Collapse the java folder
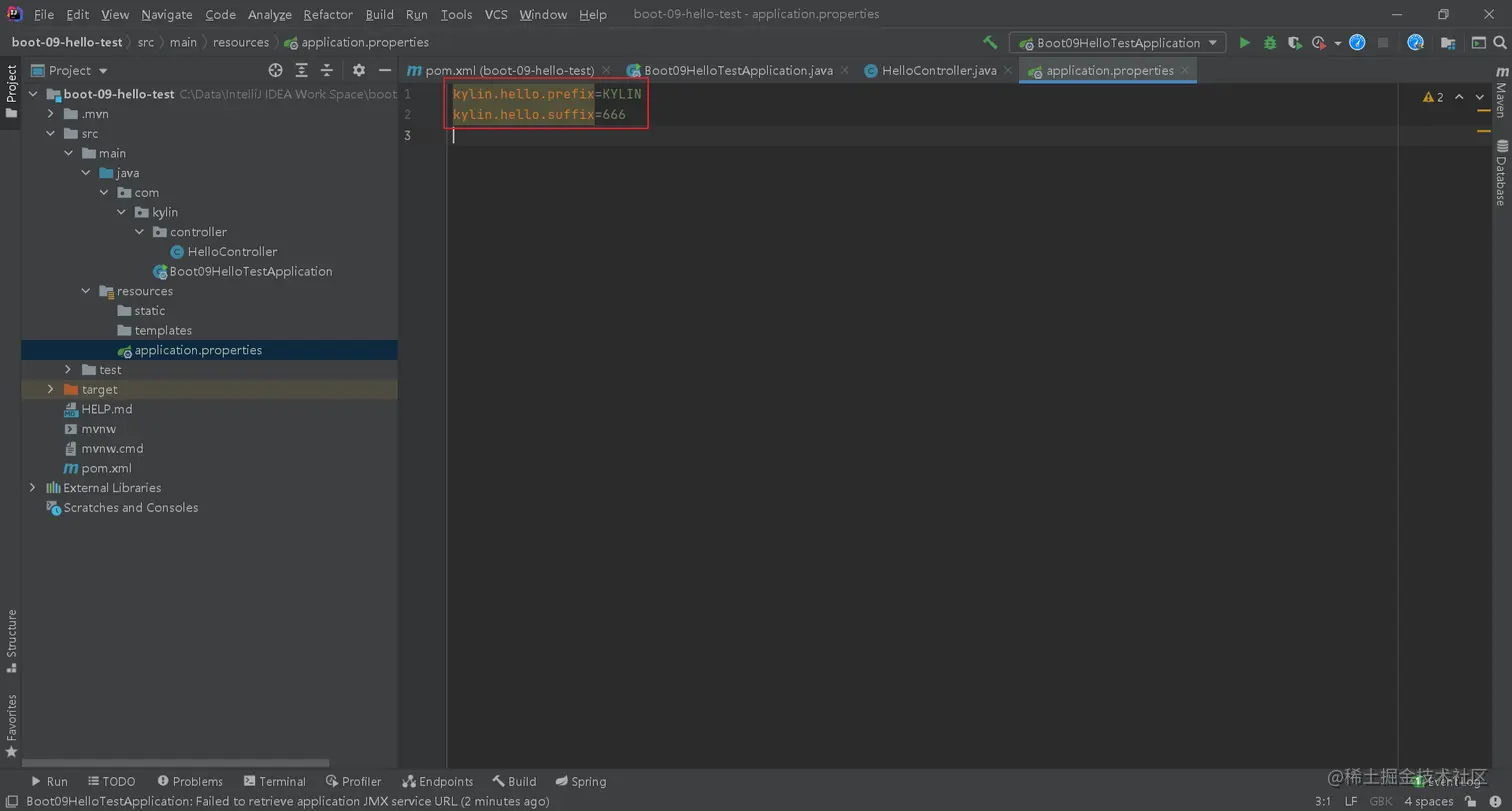Image resolution: width=1512 pixels, height=811 pixels. pyautogui.click(x=87, y=173)
